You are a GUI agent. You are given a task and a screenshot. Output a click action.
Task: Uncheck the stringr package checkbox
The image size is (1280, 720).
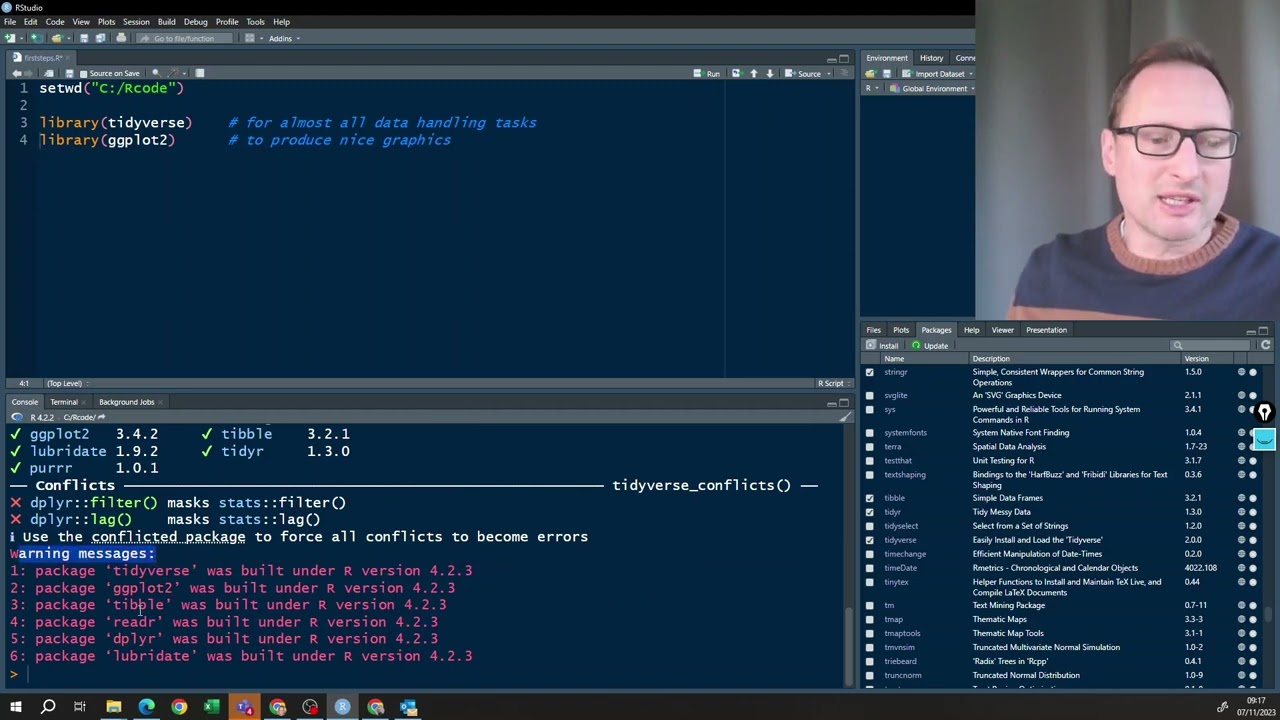click(x=869, y=372)
